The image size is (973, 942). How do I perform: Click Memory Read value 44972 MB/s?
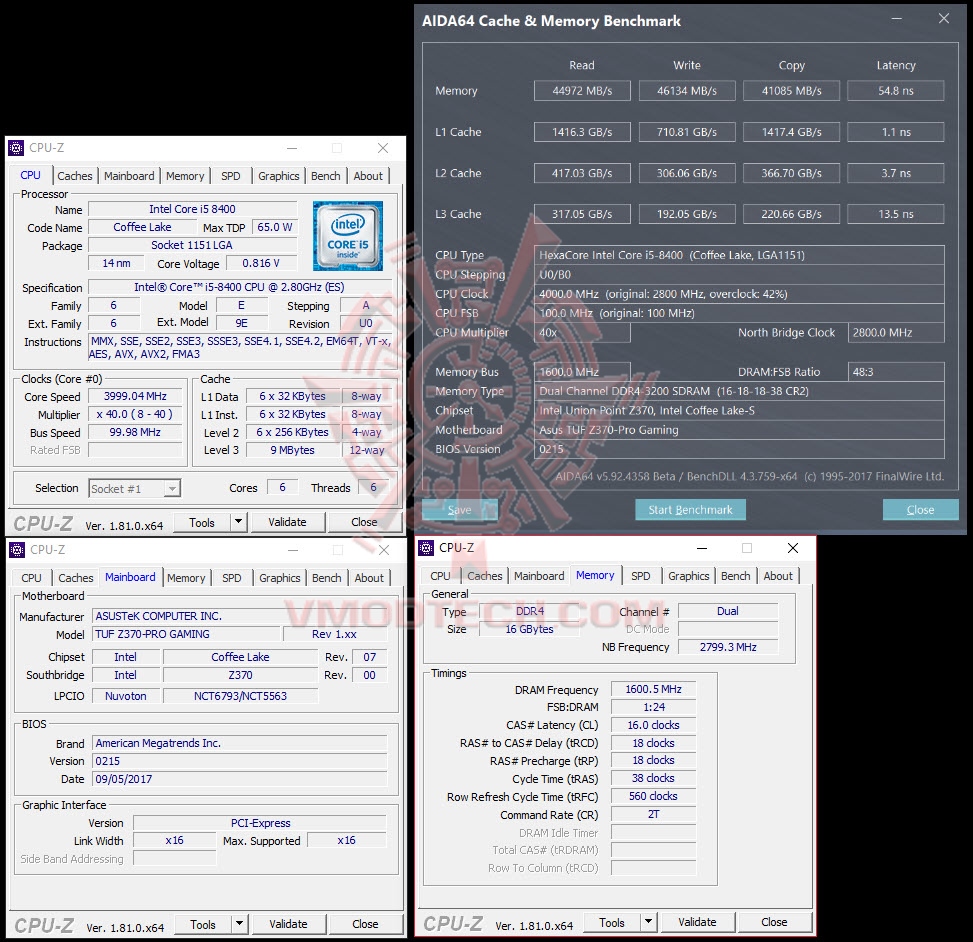[x=582, y=91]
